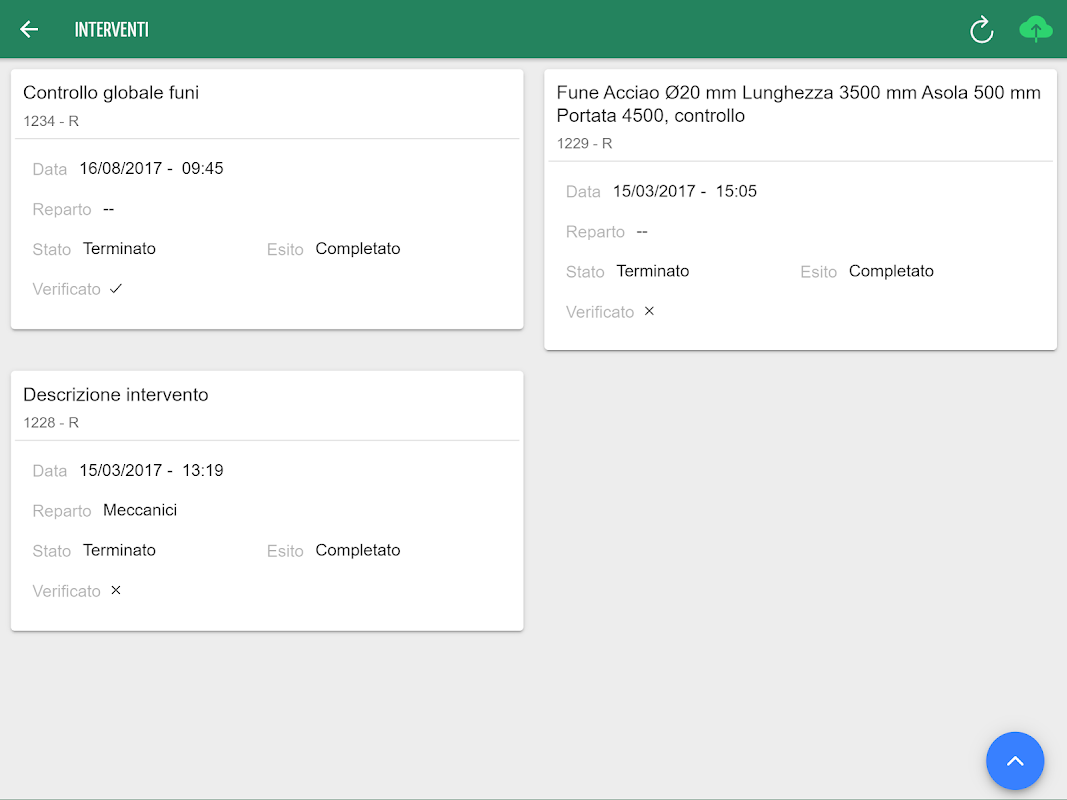Click the Data label on card 1234
The image size is (1067, 800).
pyautogui.click(x=50, y=169)
